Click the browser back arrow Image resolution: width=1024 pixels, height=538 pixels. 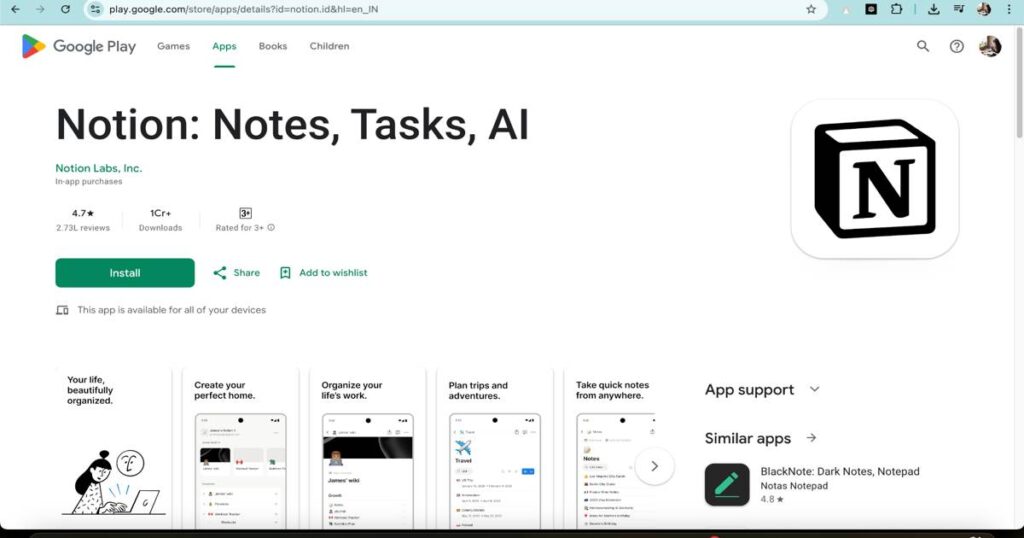(16, 9)
